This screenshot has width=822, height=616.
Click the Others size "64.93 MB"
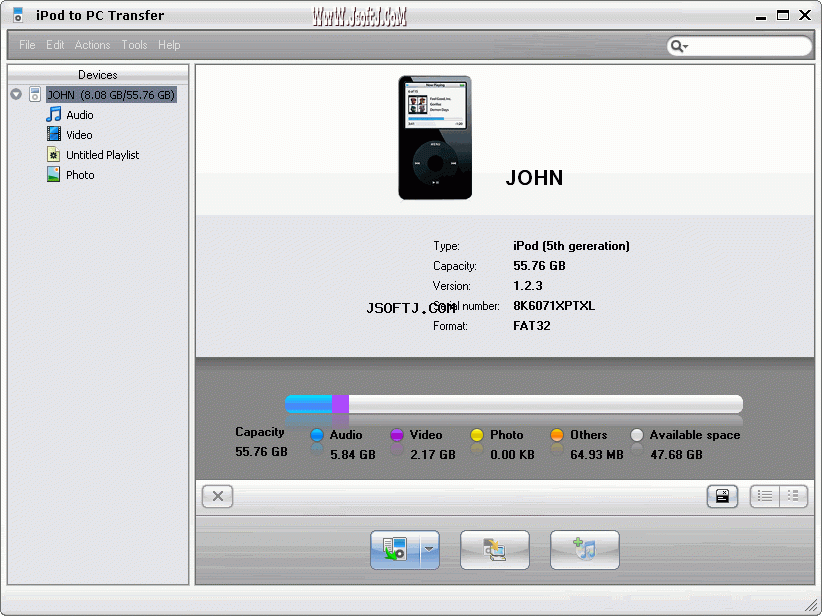pyautogui.click(x=597, y=455)
